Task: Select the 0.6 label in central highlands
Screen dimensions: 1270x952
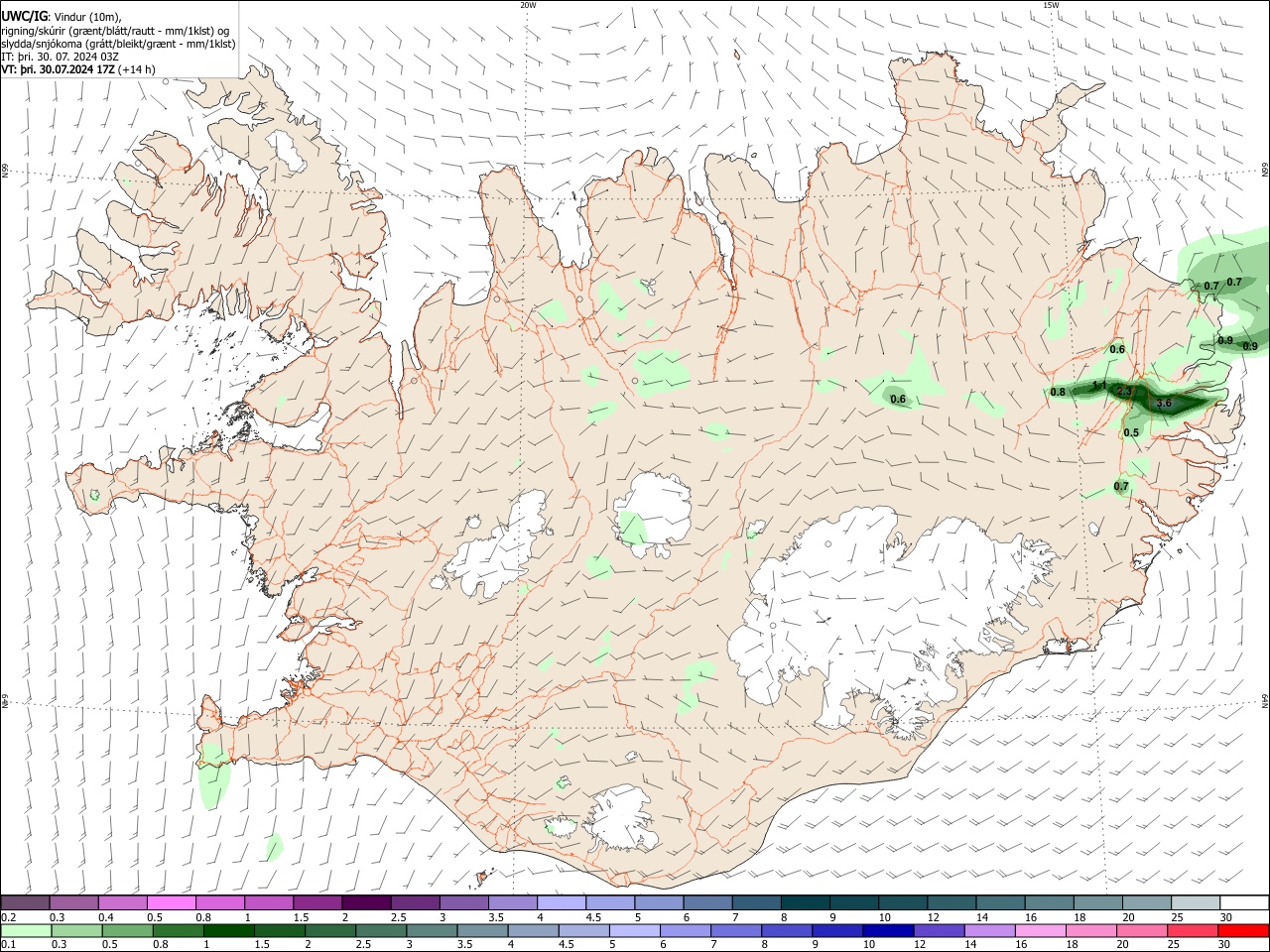Action: [x=898, y=400]
